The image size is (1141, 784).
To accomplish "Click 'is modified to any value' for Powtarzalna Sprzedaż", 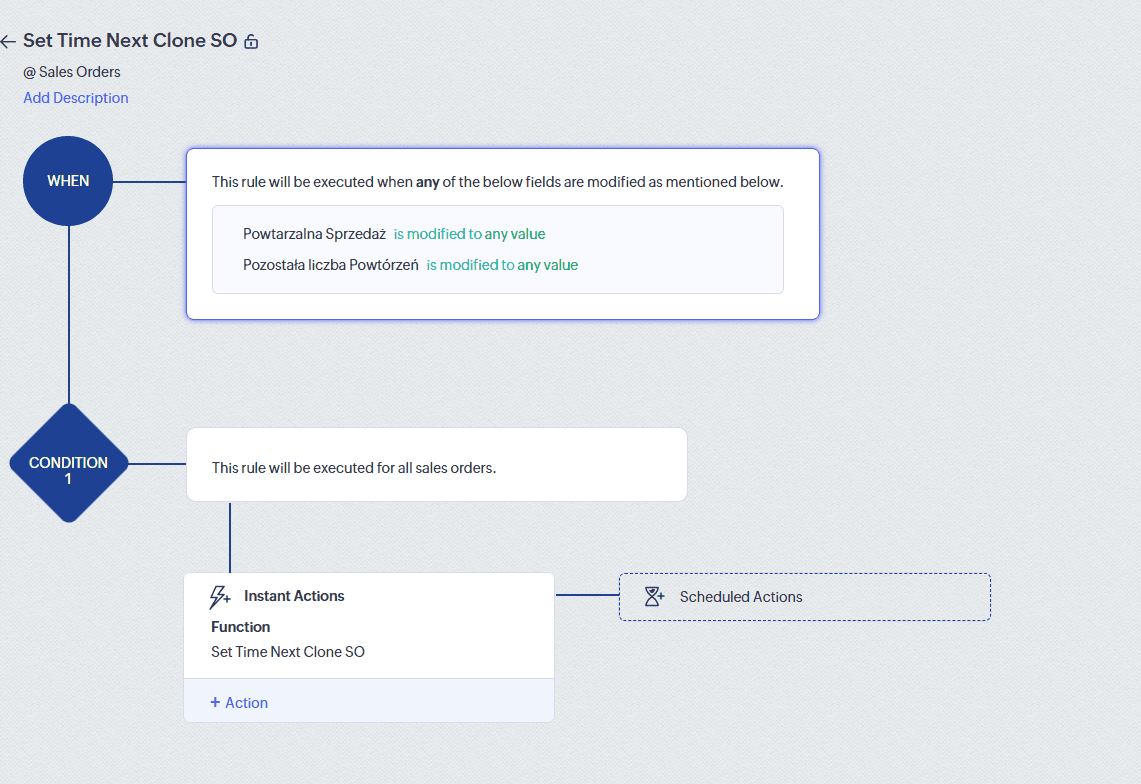I will pyautogui.click(x=469, y=233).
